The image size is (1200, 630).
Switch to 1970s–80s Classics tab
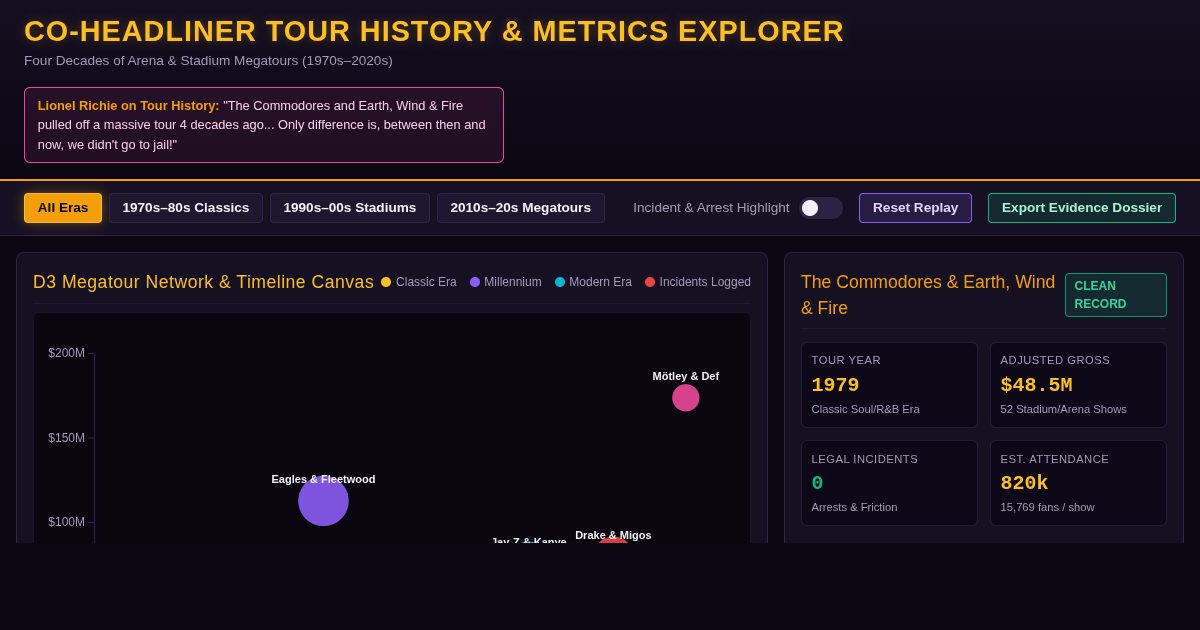click(x=186, y=208)
